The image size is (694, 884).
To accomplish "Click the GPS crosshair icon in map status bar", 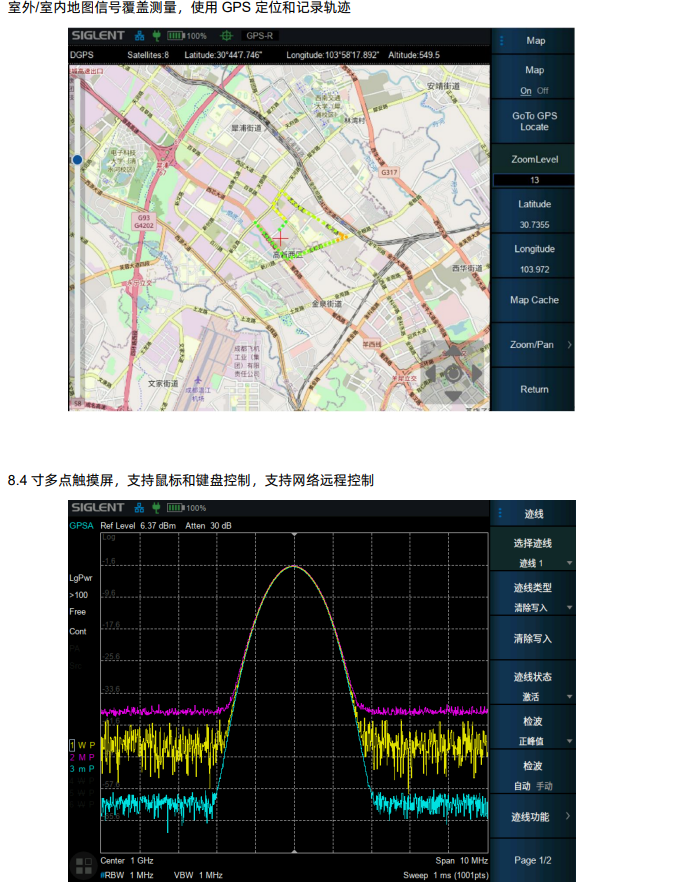I will (x=225, y=35).
